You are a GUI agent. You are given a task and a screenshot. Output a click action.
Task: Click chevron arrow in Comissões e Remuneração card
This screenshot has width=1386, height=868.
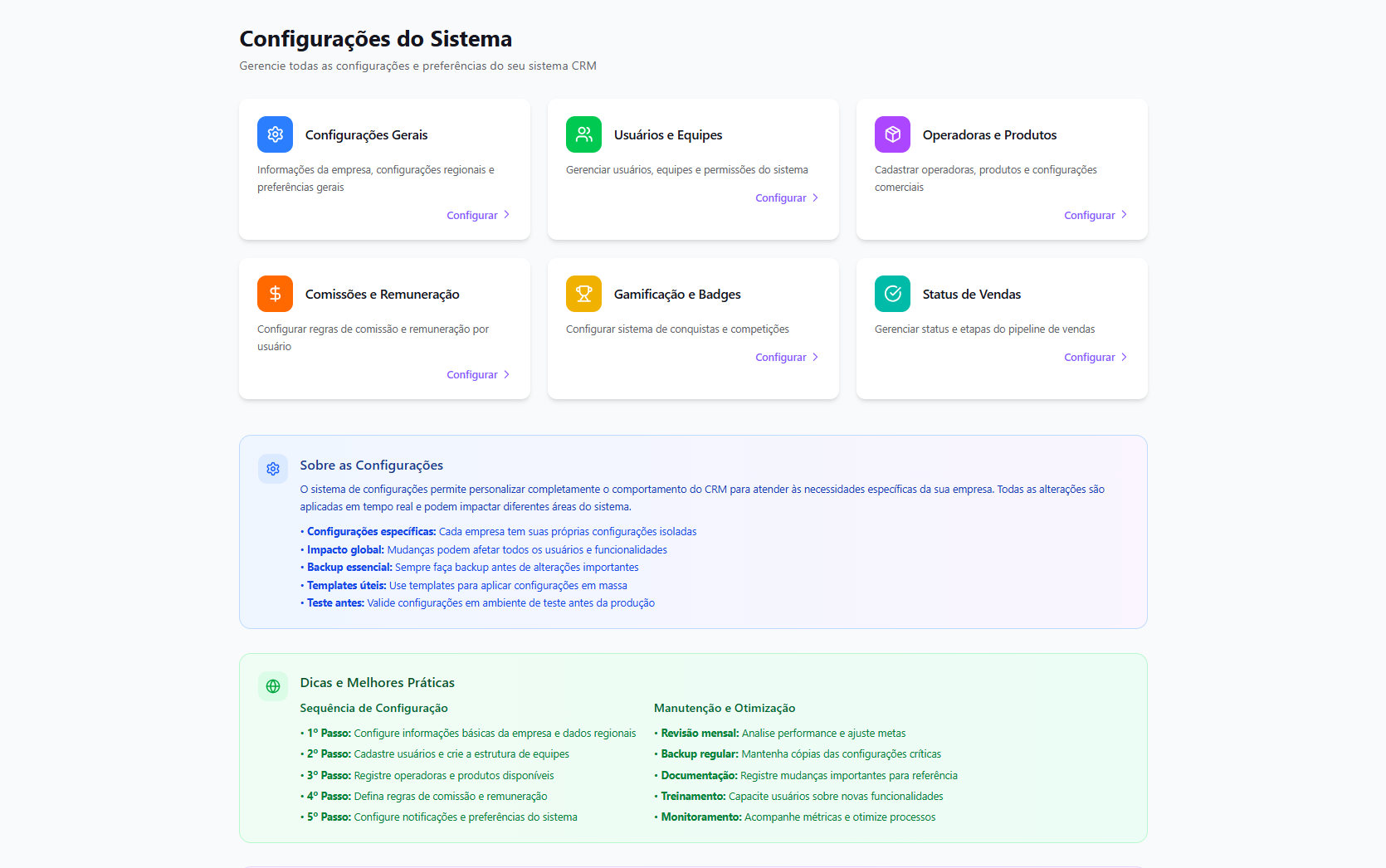click(x=506, y=374)
